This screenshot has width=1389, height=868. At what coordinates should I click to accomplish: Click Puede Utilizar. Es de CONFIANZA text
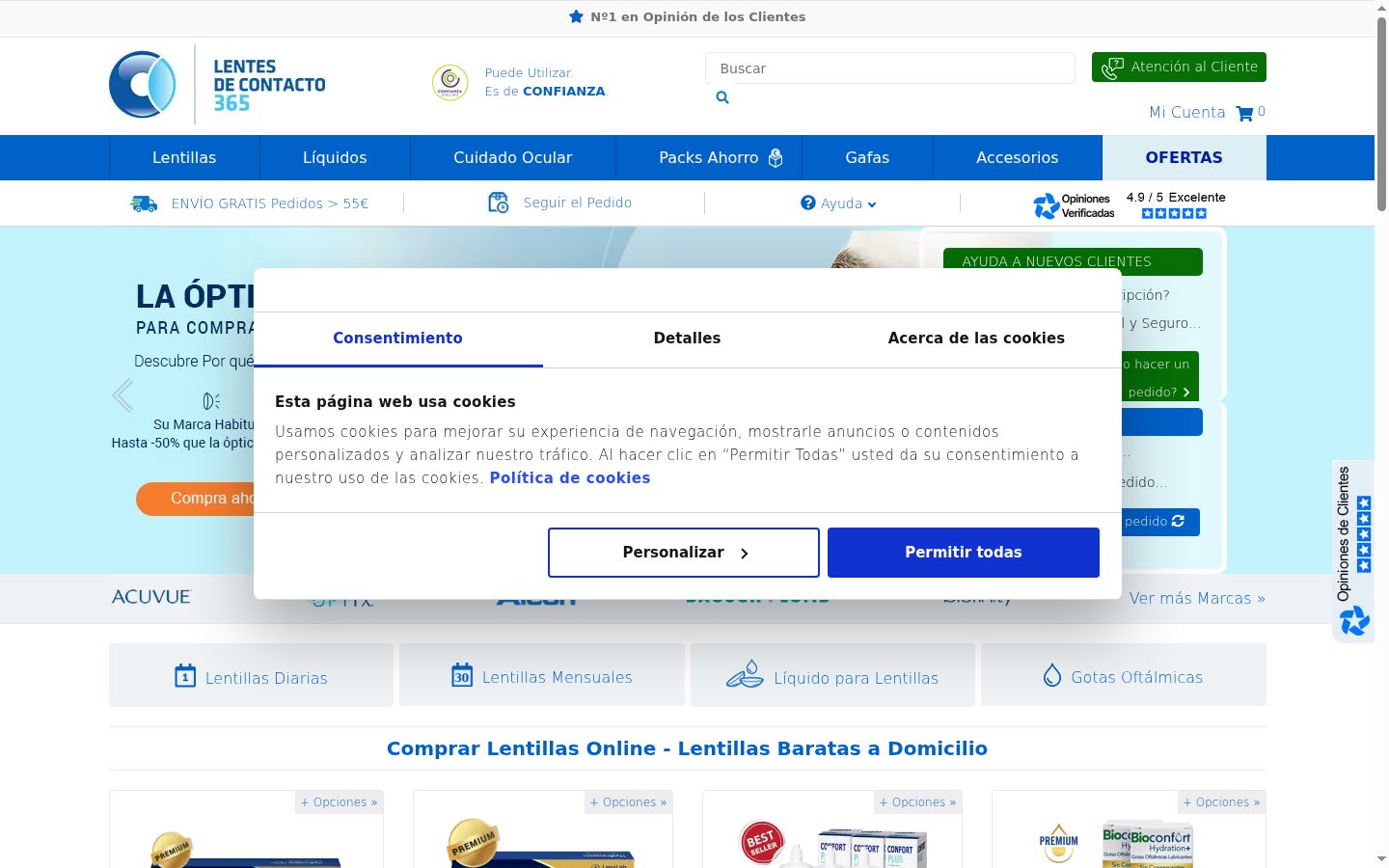tap(546, 82)
